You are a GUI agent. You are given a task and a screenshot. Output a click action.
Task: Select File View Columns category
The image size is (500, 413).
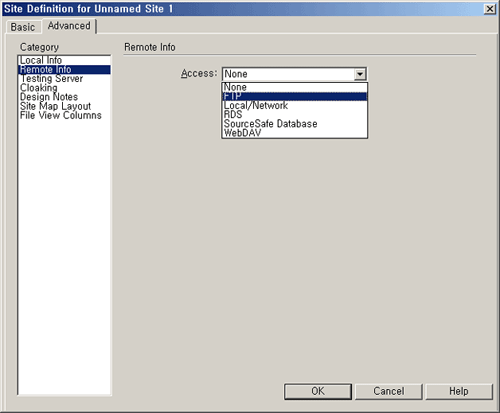click(x=64, y=115)
